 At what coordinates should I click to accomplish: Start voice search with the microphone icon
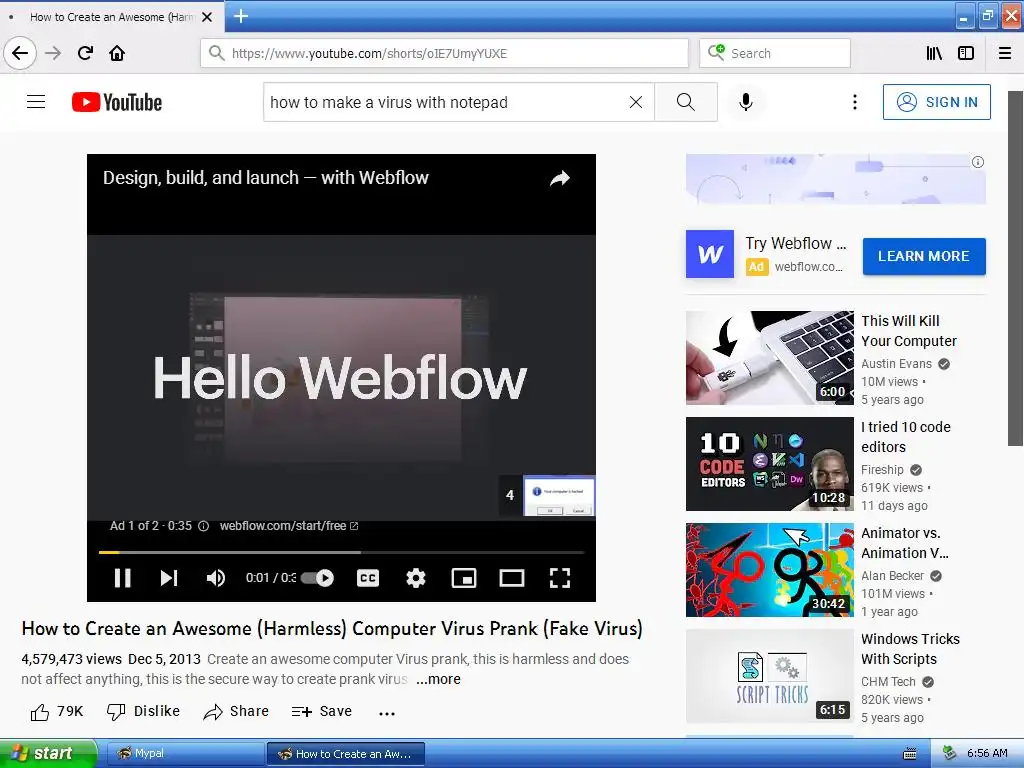tap(746, 102)
